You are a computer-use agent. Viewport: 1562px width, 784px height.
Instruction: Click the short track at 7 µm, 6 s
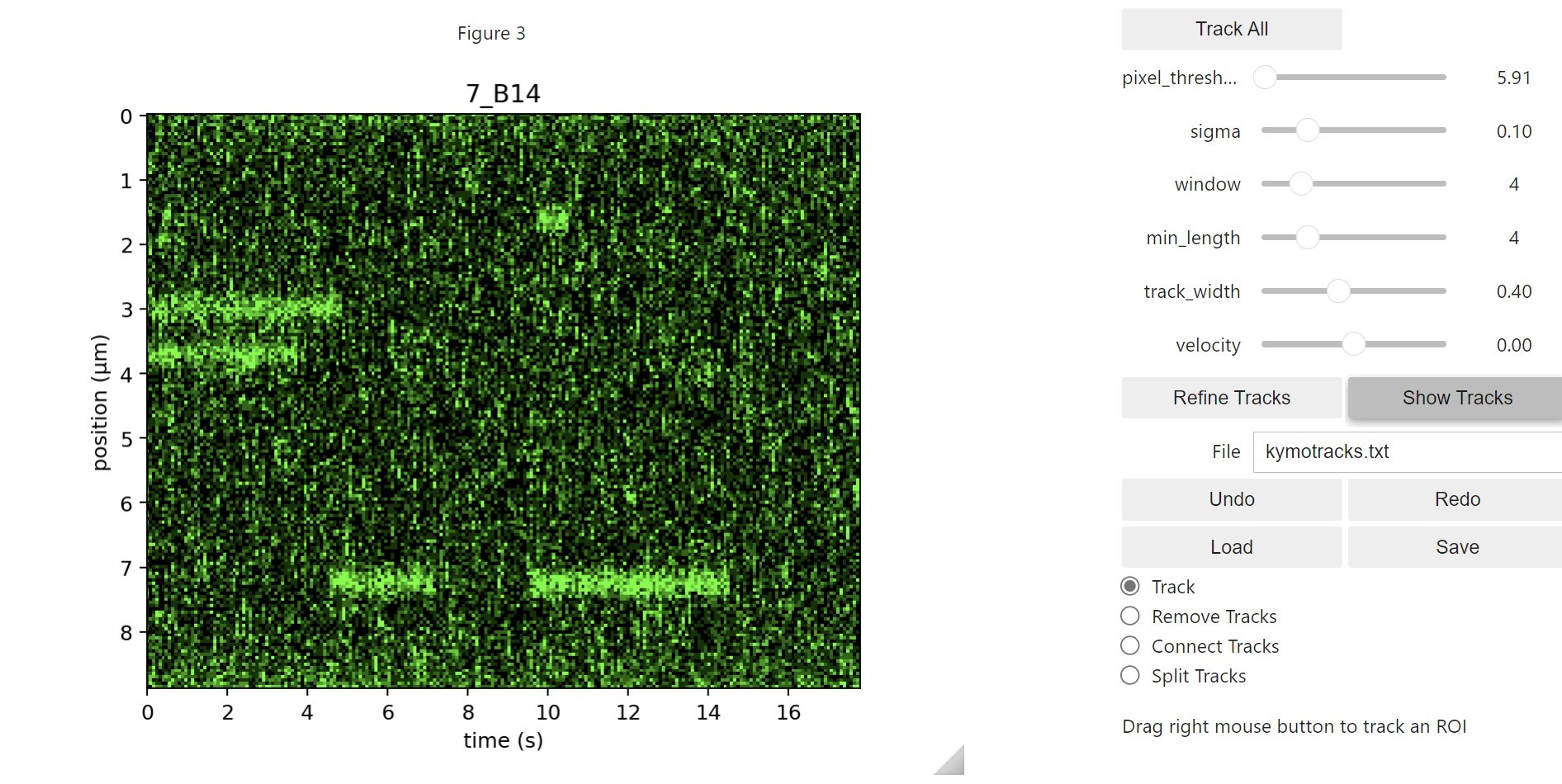[381, 581]
